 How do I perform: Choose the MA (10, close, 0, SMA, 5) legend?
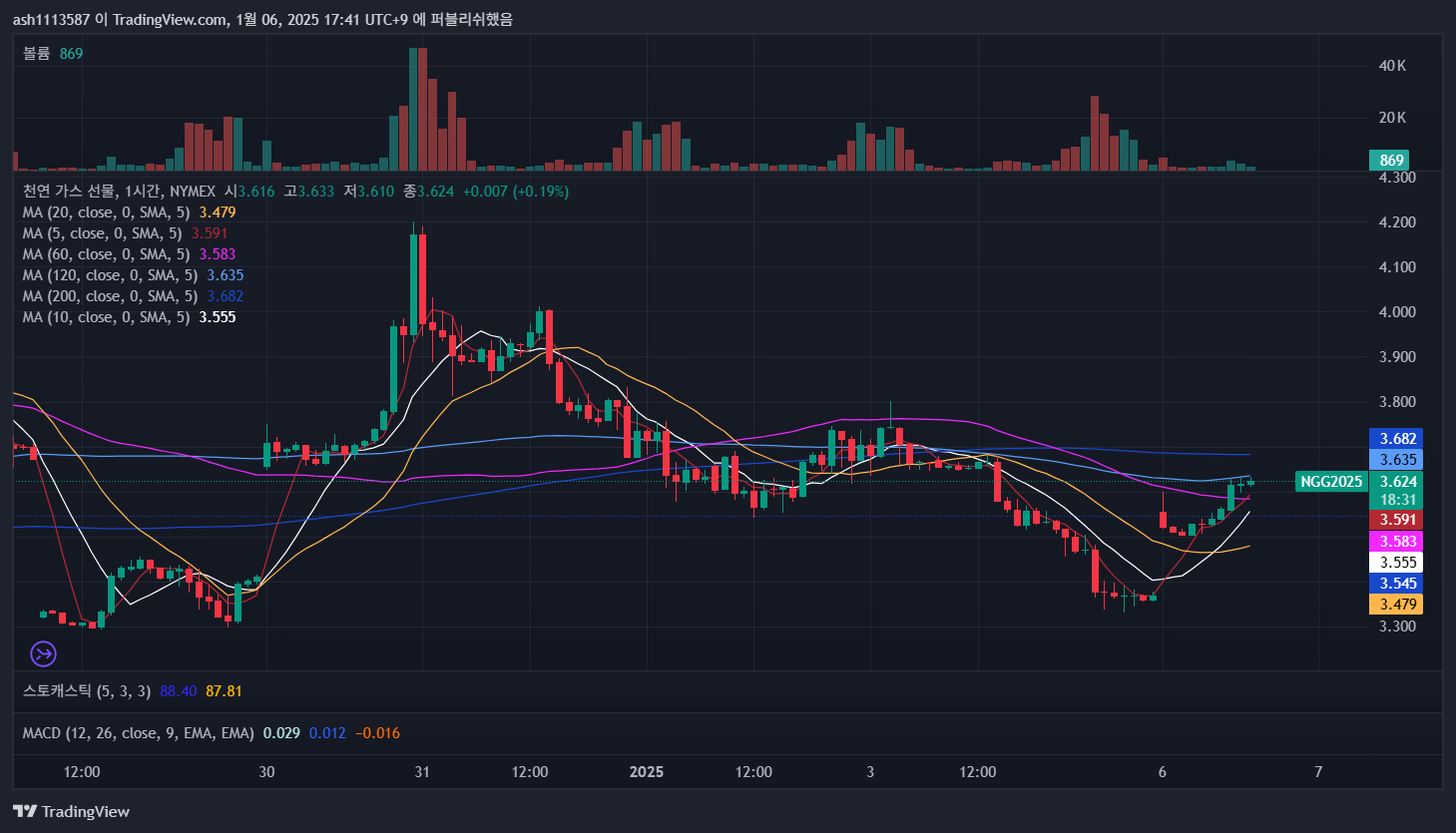[x=106, y=317]
